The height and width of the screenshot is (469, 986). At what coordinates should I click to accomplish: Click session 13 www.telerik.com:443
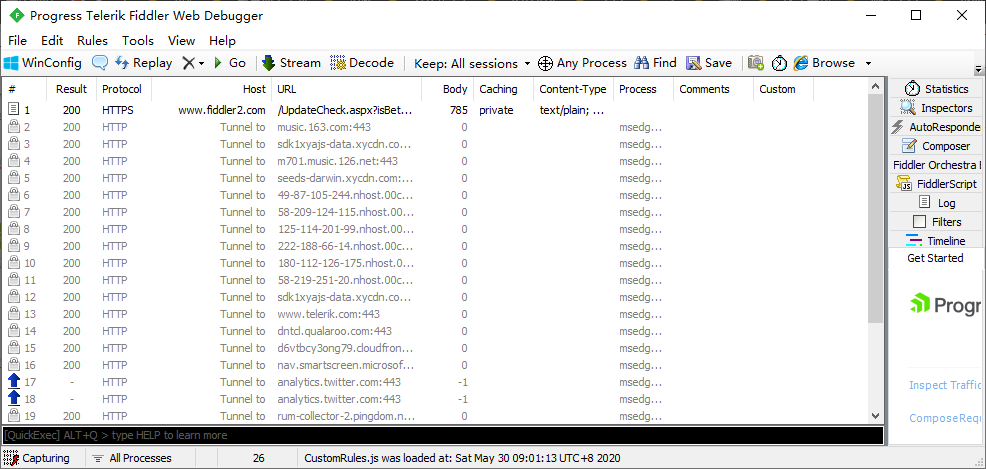point(329,314)
